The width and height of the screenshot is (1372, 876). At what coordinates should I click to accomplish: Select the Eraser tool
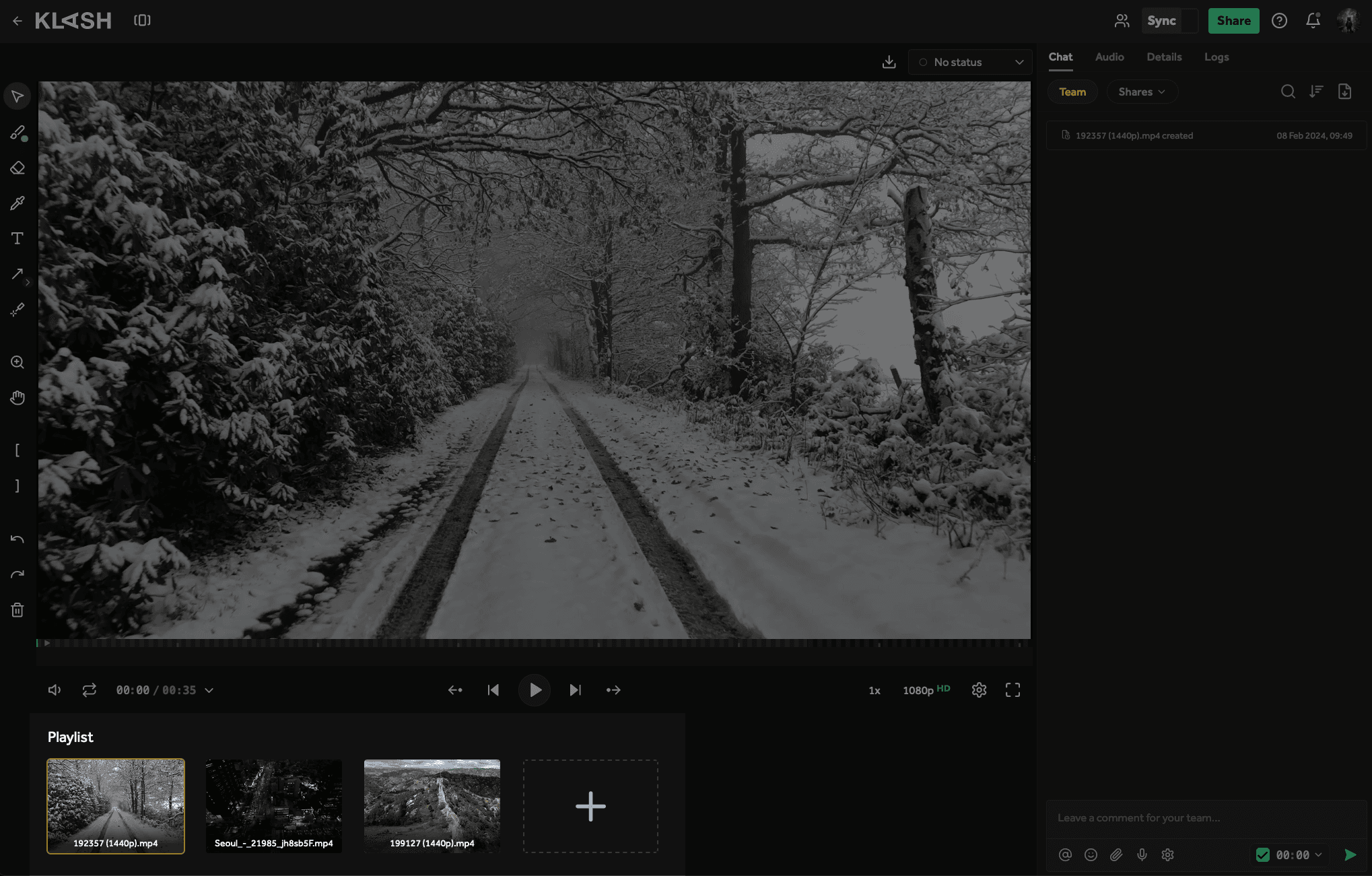coord(18,168)
